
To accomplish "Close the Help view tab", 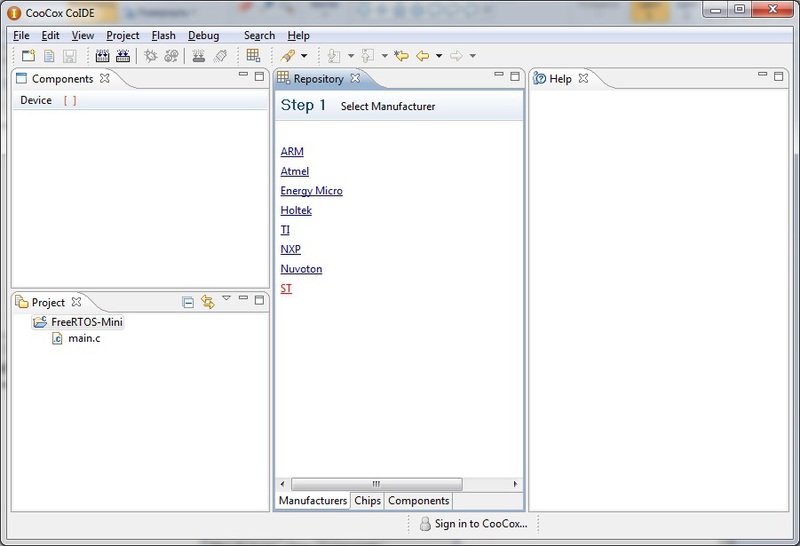I will [583, 78].
